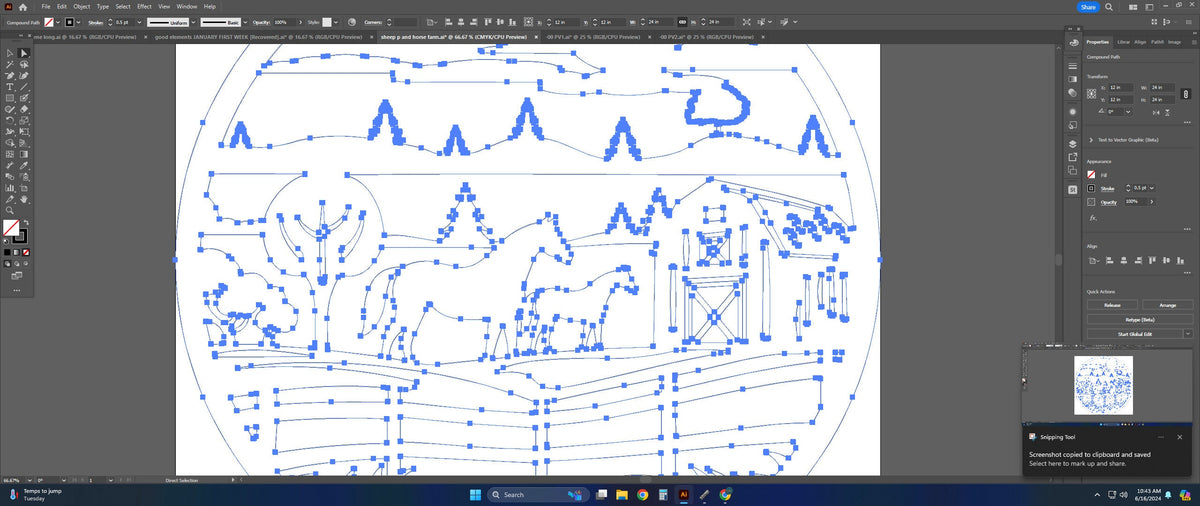Open the Opacity arrow in Appearance section
This screenshot has height=506, width=1200.
pos(1151,202)
